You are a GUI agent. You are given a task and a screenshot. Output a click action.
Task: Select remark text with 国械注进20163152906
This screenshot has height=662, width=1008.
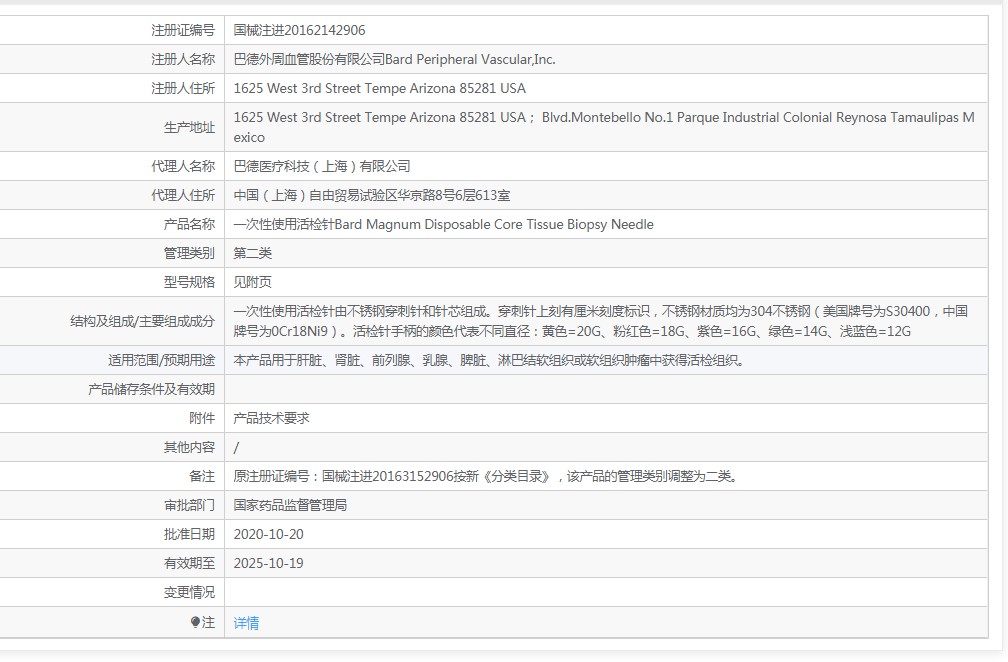486,476
